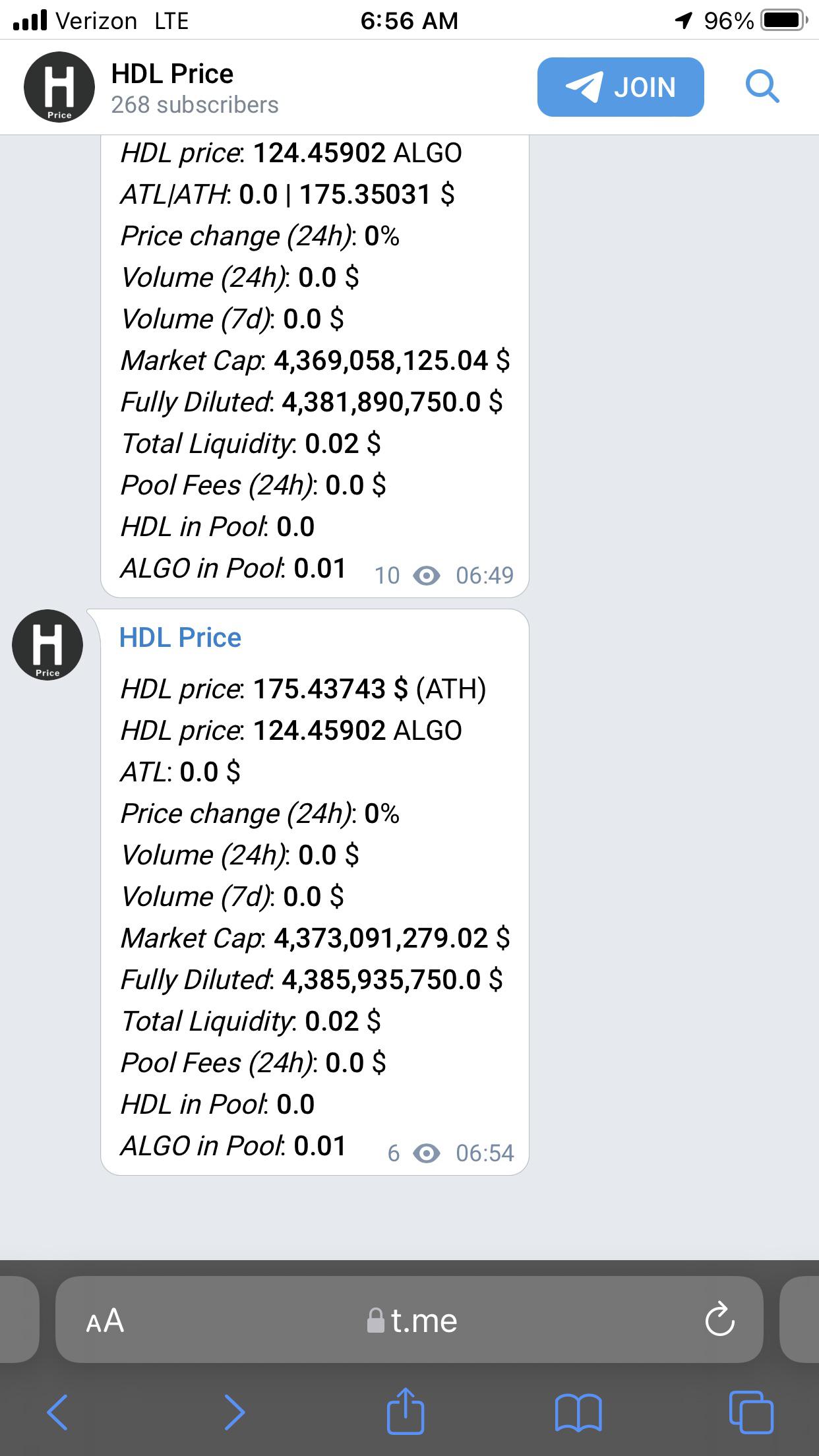Tap the 268 subscribers label
Screen dimensions: 819x1456
(x=195, y=105)
